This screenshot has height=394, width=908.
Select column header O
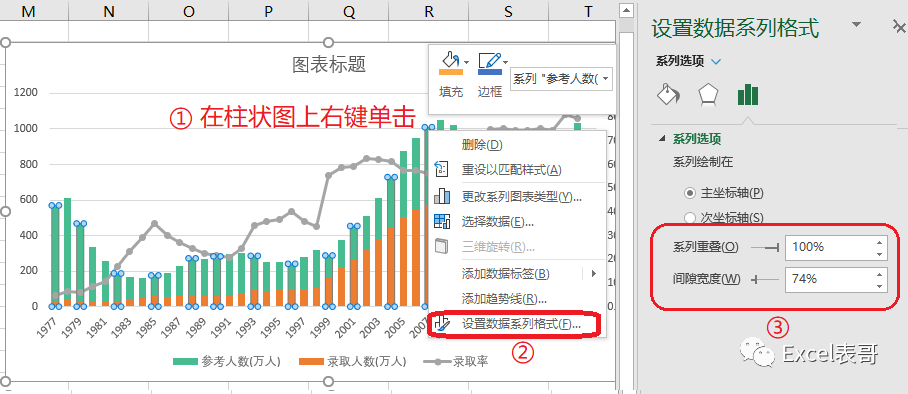coord(188,11)
